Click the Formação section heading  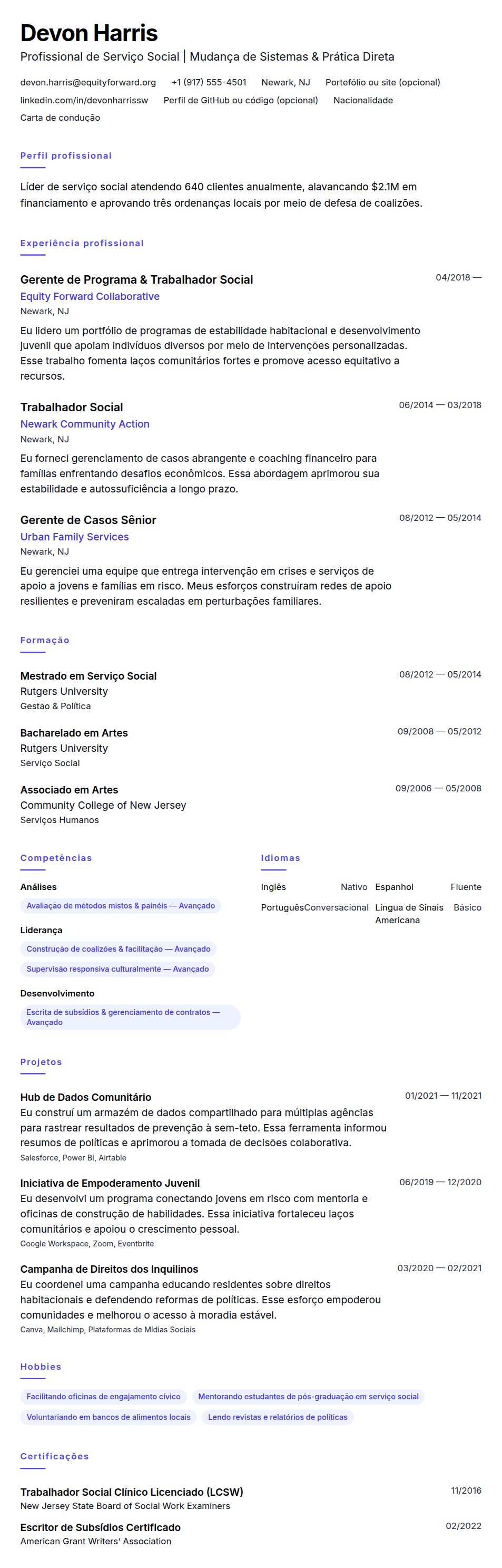point(45,640)
